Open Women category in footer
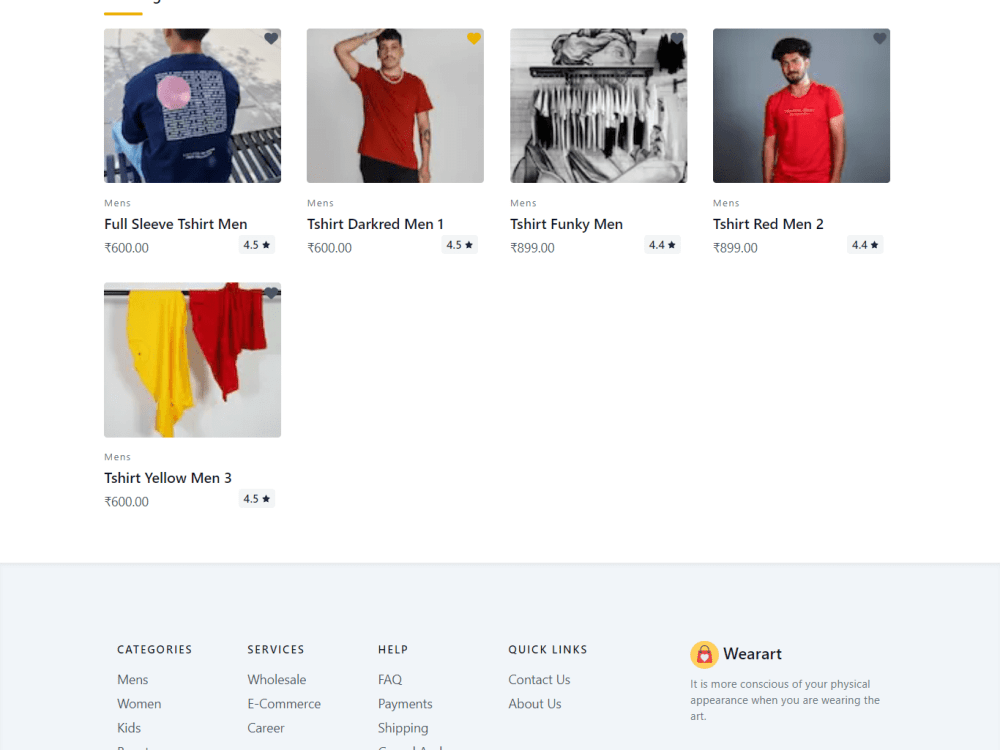This screenshot has height=750, width=1000. coord(139,703)
